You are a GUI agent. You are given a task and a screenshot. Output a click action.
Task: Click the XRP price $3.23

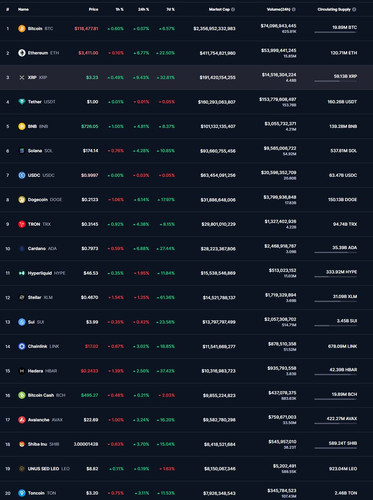tap(92, 77)
